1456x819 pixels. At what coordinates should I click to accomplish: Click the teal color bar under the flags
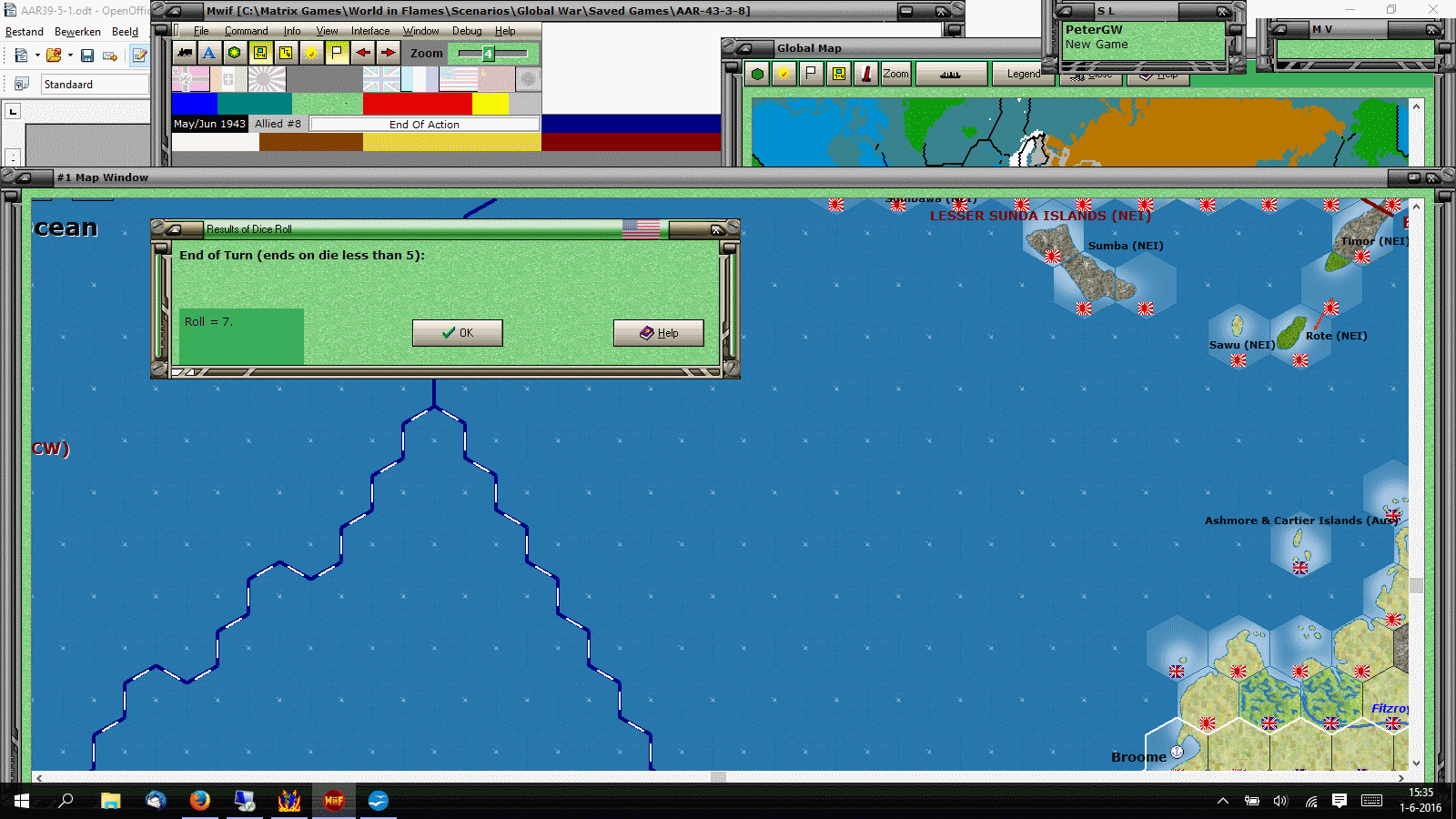[x=255, y=104]
